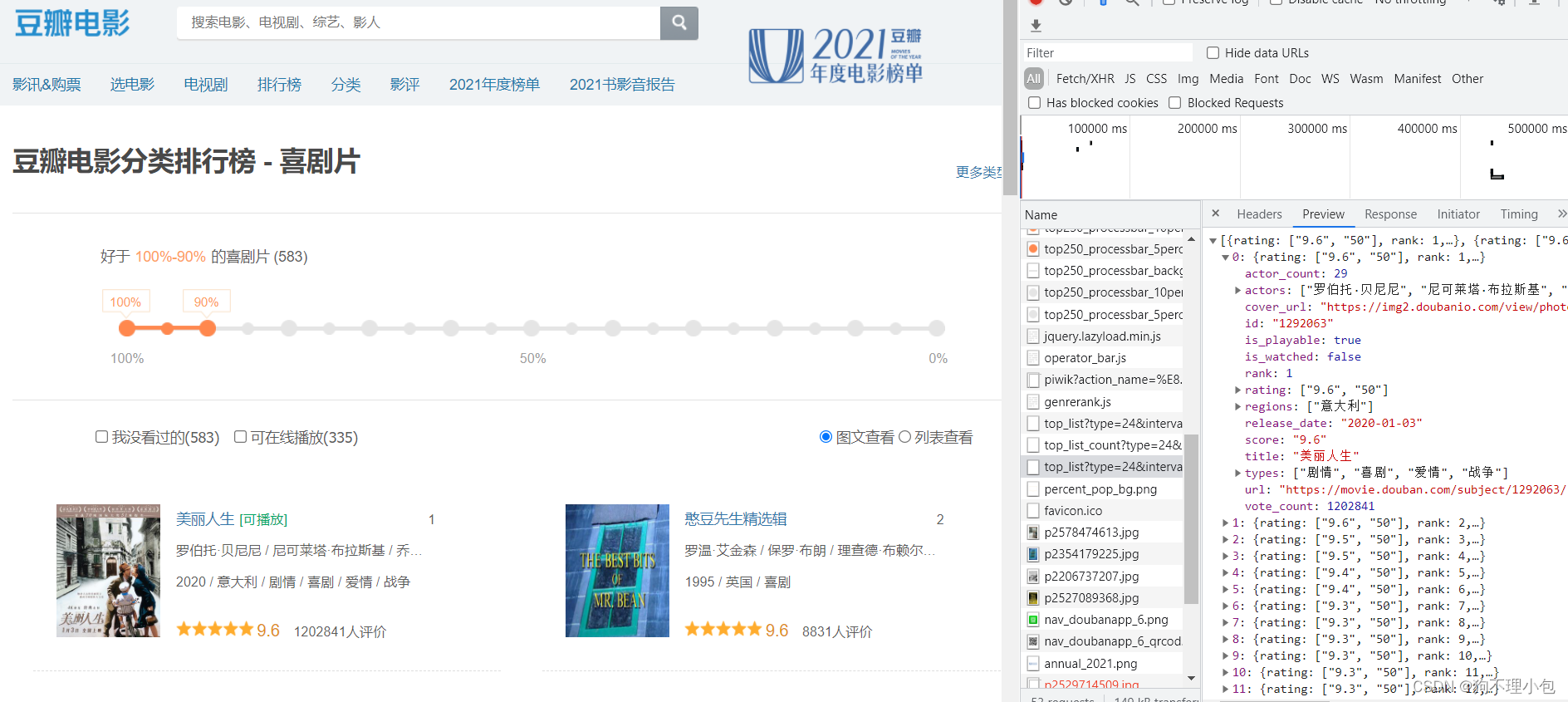1568x702 pixels.
Task: Open the Timing tab
Action: [1519, 214]
